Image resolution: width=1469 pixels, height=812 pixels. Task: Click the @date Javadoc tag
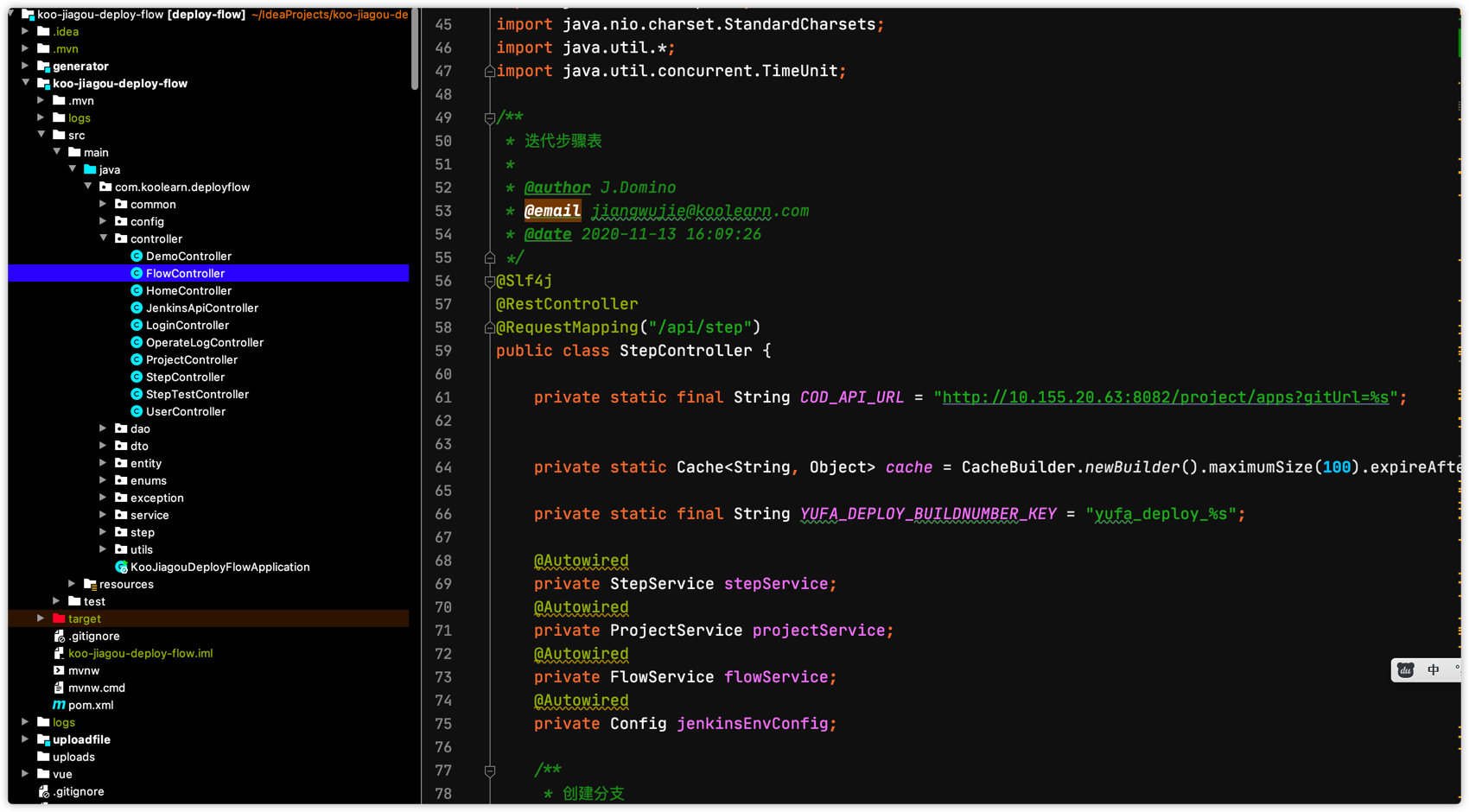pos(548,234)
